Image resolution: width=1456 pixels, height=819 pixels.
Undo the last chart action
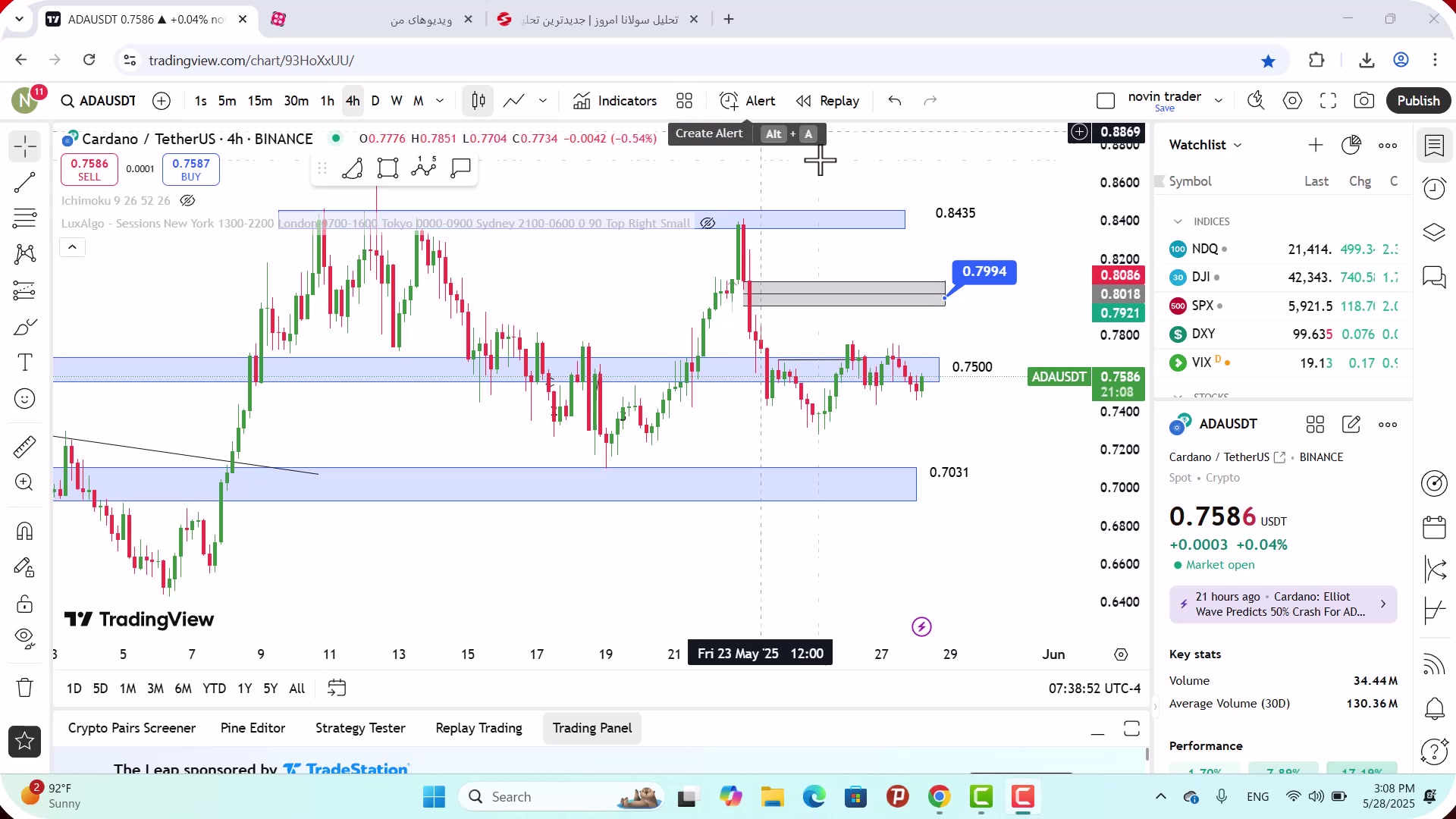coord(895,101)
